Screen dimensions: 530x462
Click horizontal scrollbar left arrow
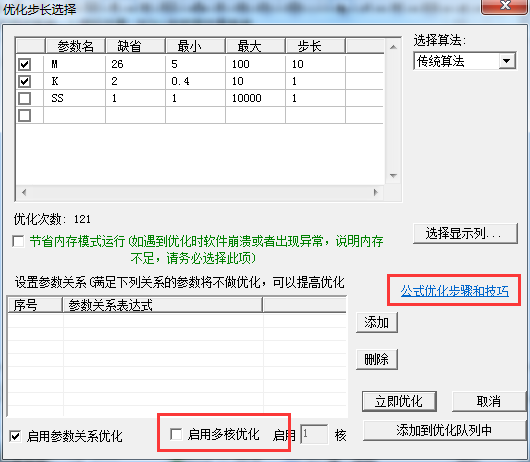(x=24, y=192)
